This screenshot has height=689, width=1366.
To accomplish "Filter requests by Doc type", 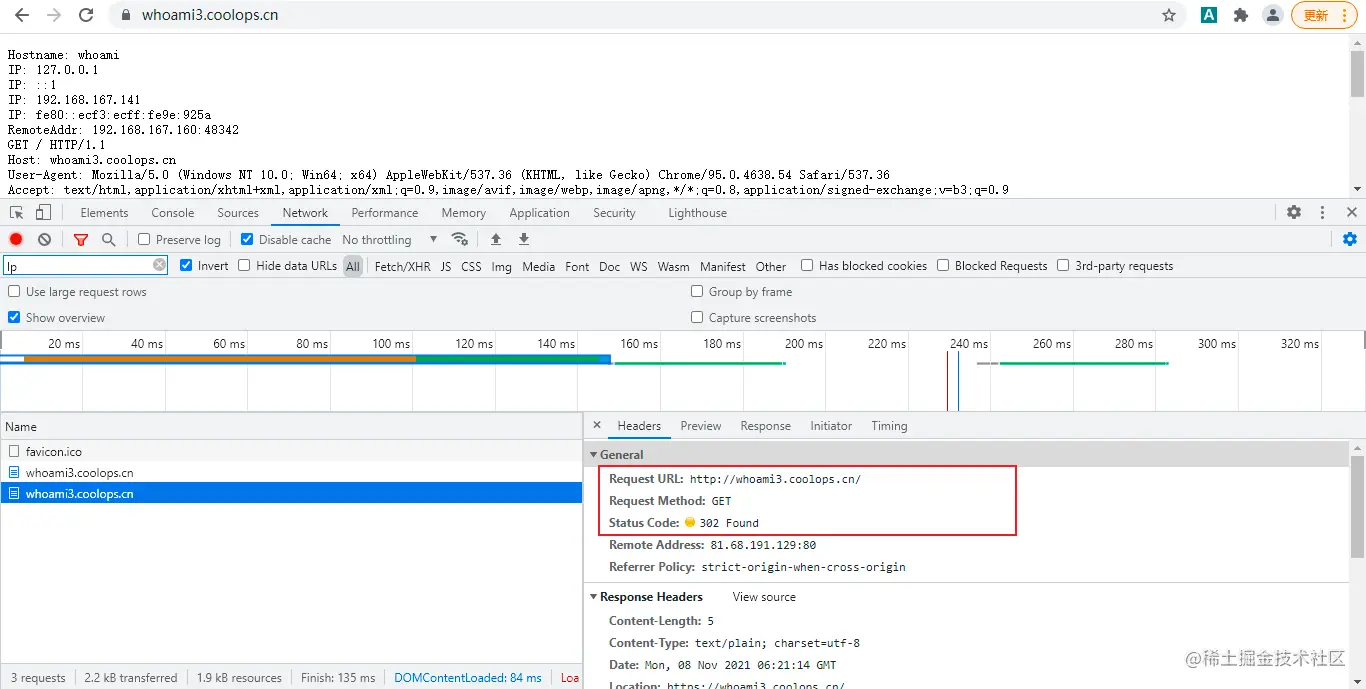I will (x=609, y=266).
